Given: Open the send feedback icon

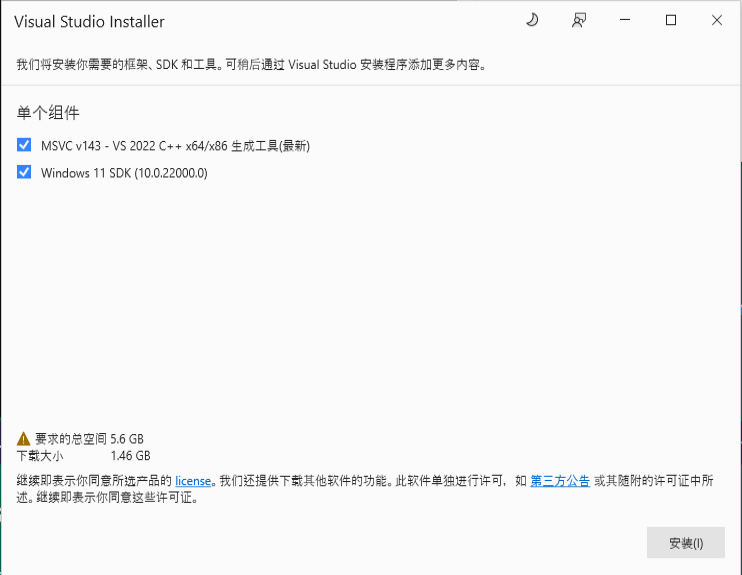Looking at the screenshot, I should pyautogui.click(x=579, y=20).
